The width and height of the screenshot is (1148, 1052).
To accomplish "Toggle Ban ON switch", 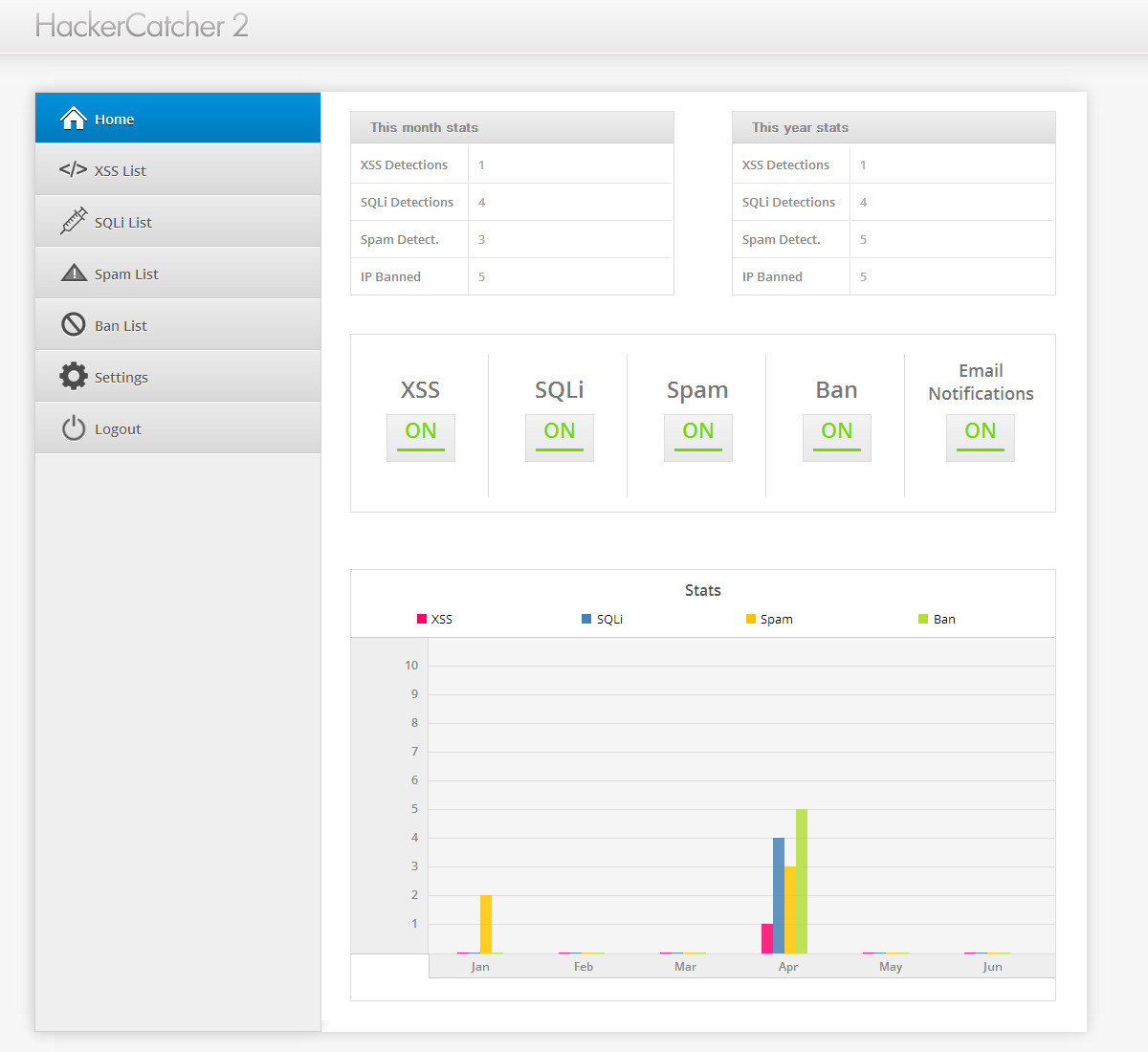I will [x=837, y=437].
